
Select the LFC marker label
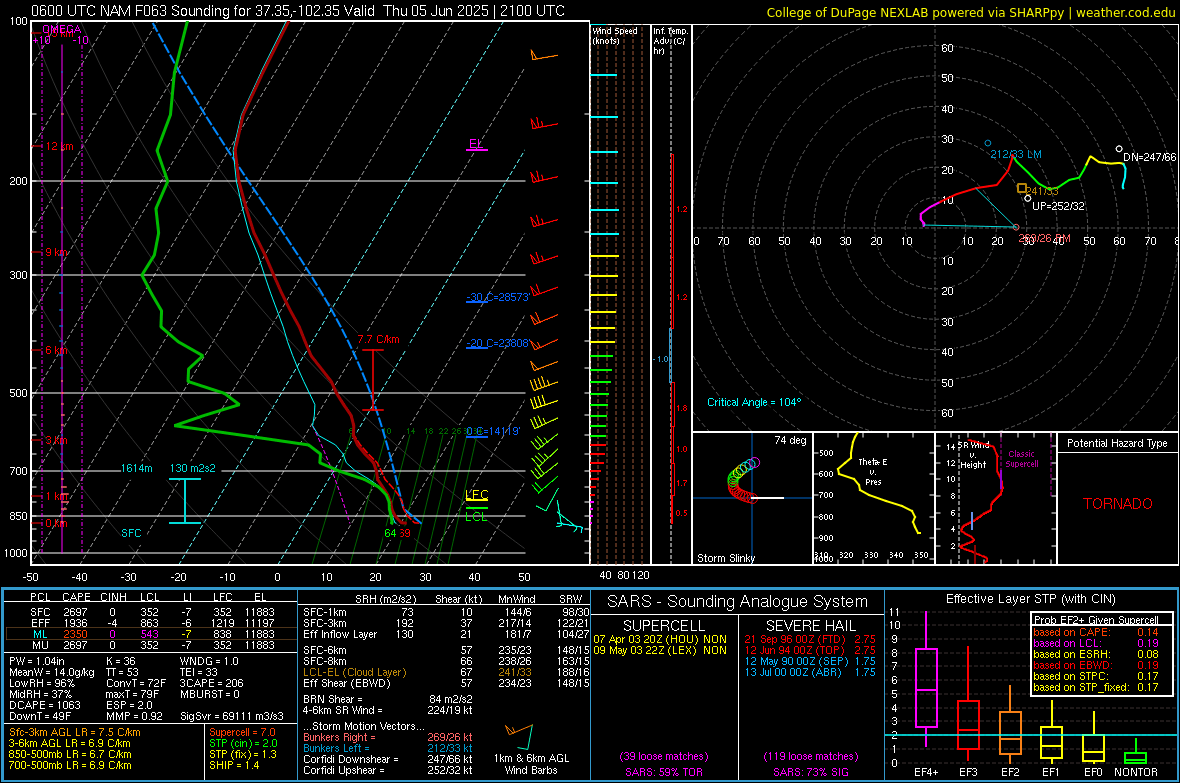(476, 495)
